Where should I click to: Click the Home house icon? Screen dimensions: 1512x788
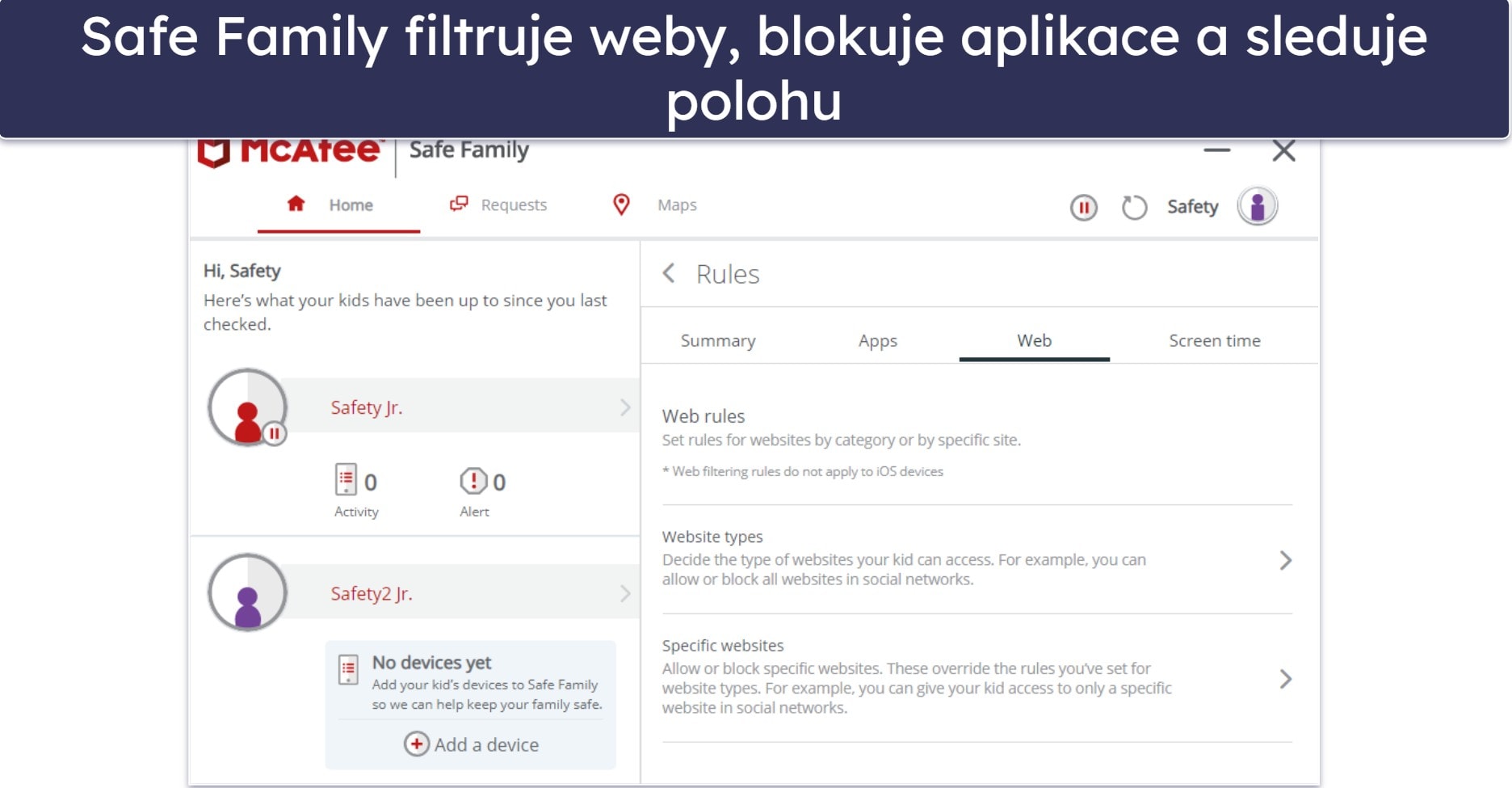point(296,204)
